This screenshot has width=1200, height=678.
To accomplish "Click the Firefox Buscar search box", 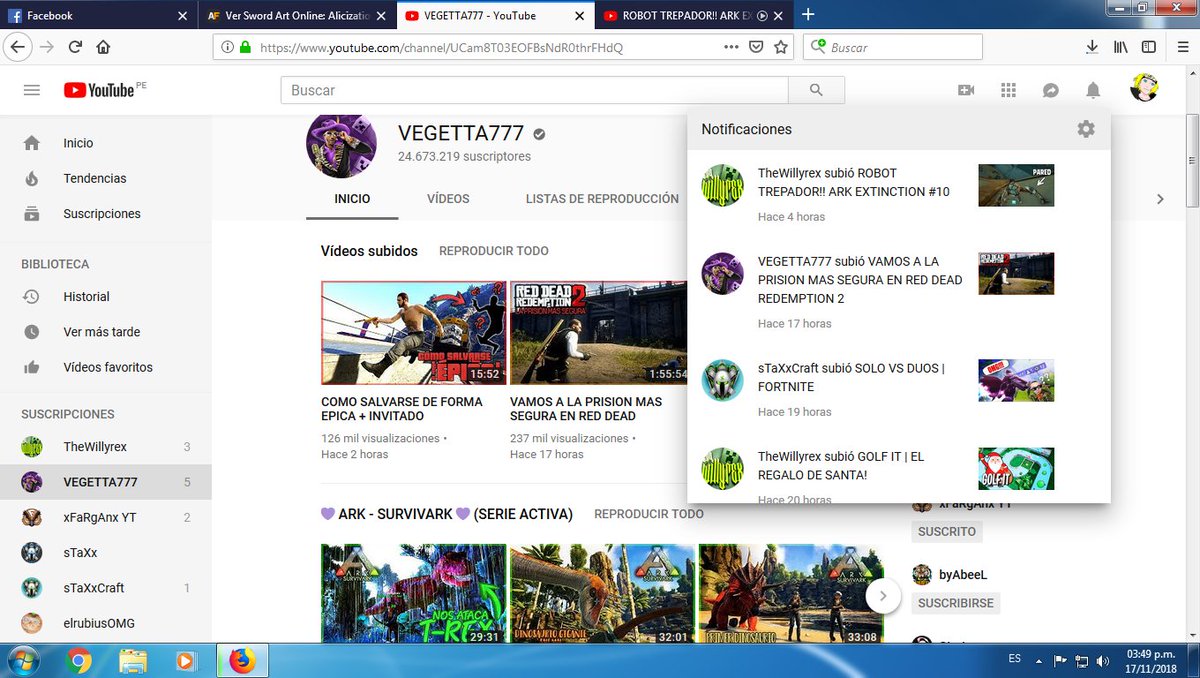I will [894, 47].
